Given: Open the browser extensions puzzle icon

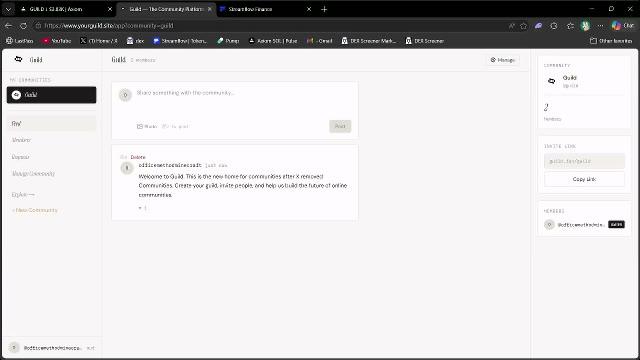Looking at the screenshot, I should 554,26.
